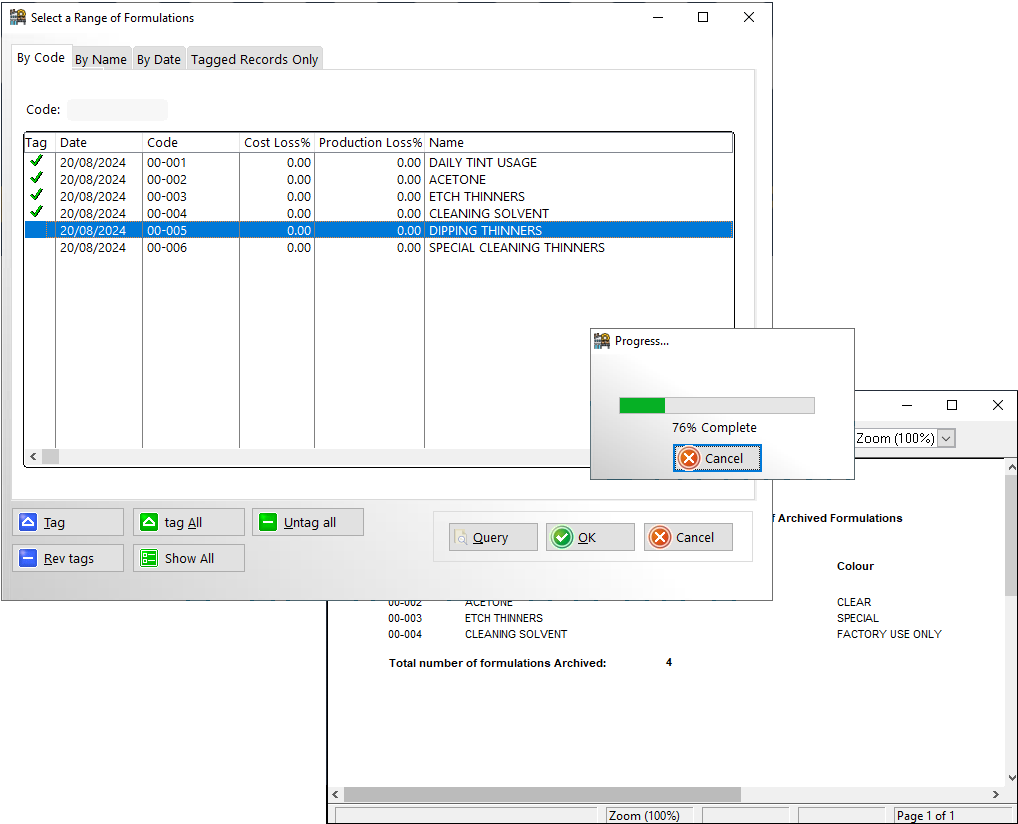Toggle tag checkmark on CLEANING SOLVENT row

click(37, 212)
